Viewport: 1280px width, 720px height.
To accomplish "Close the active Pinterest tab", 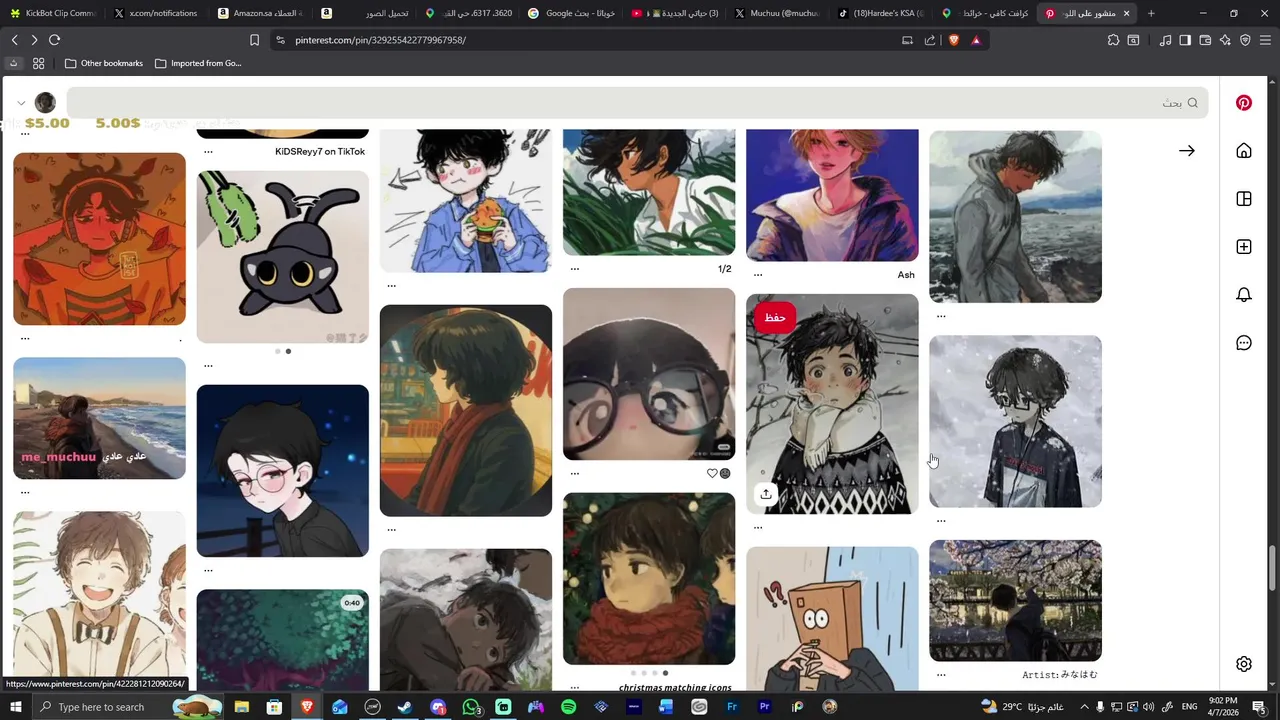I will 1127,13.
